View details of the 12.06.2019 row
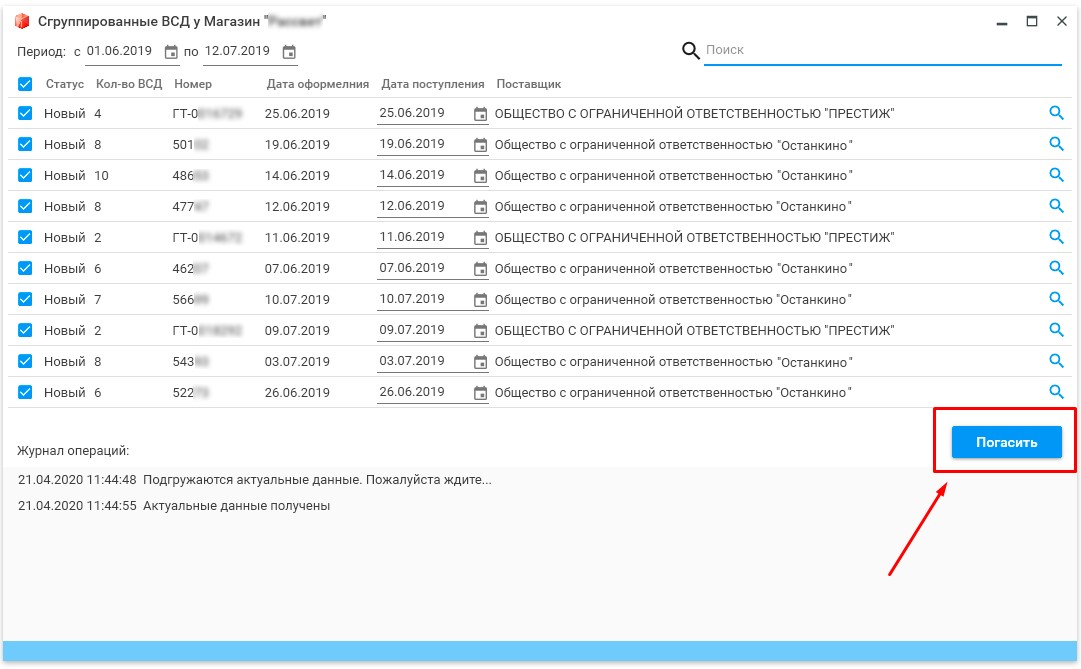 (1056, 206)
